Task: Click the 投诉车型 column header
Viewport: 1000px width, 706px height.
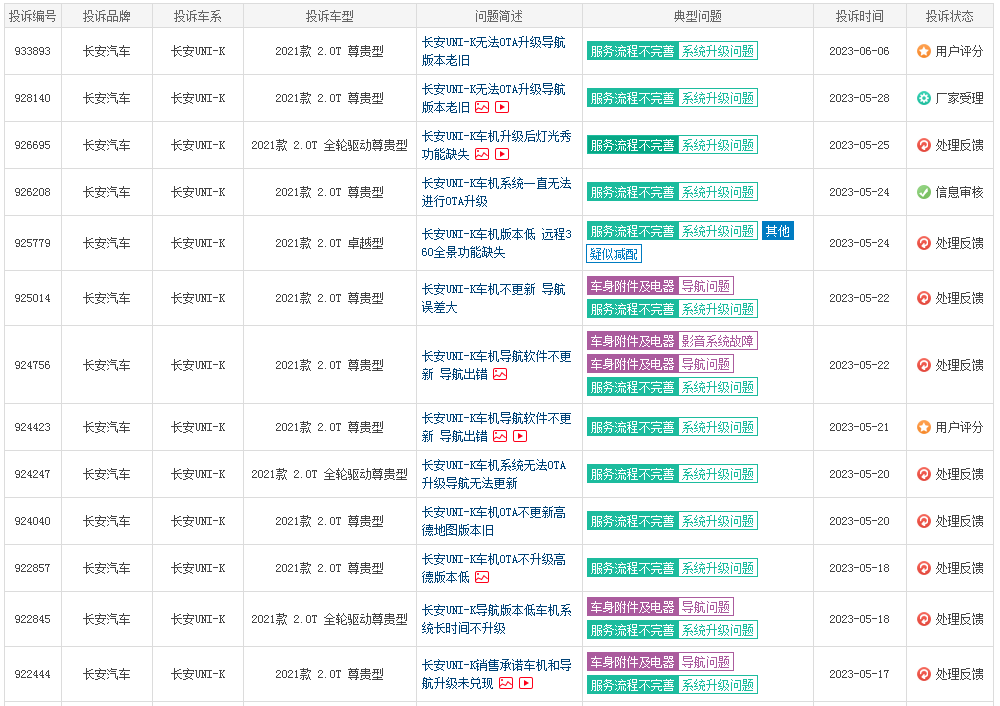Action: [x=330, y=16]
